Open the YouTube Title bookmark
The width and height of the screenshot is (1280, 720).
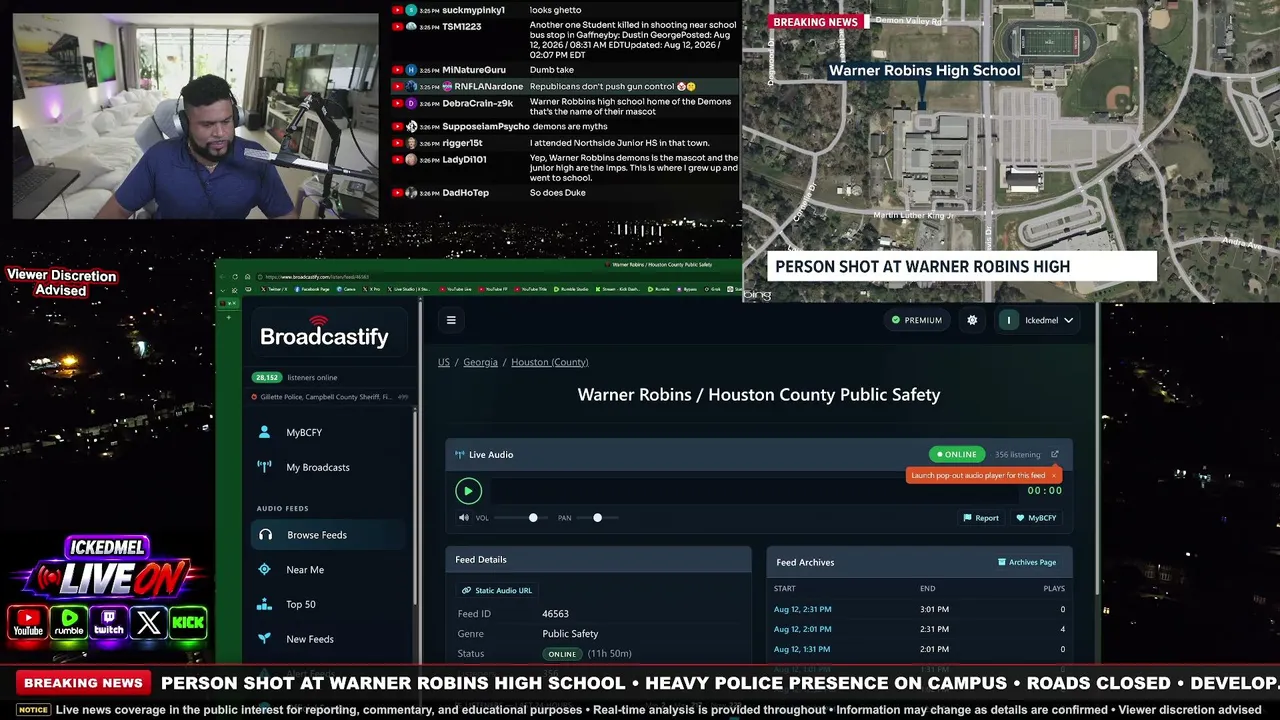pos(532,289)
